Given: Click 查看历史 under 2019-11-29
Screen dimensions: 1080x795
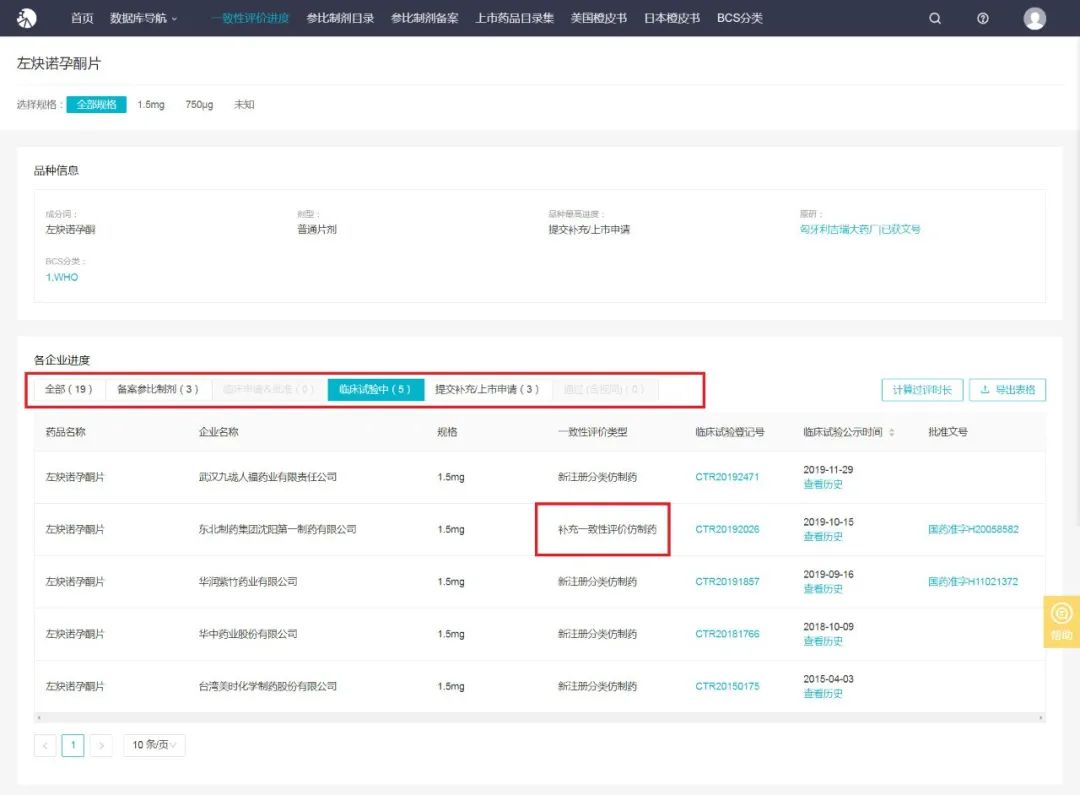Looking at the screenshot, I should [x=823, y=484].
